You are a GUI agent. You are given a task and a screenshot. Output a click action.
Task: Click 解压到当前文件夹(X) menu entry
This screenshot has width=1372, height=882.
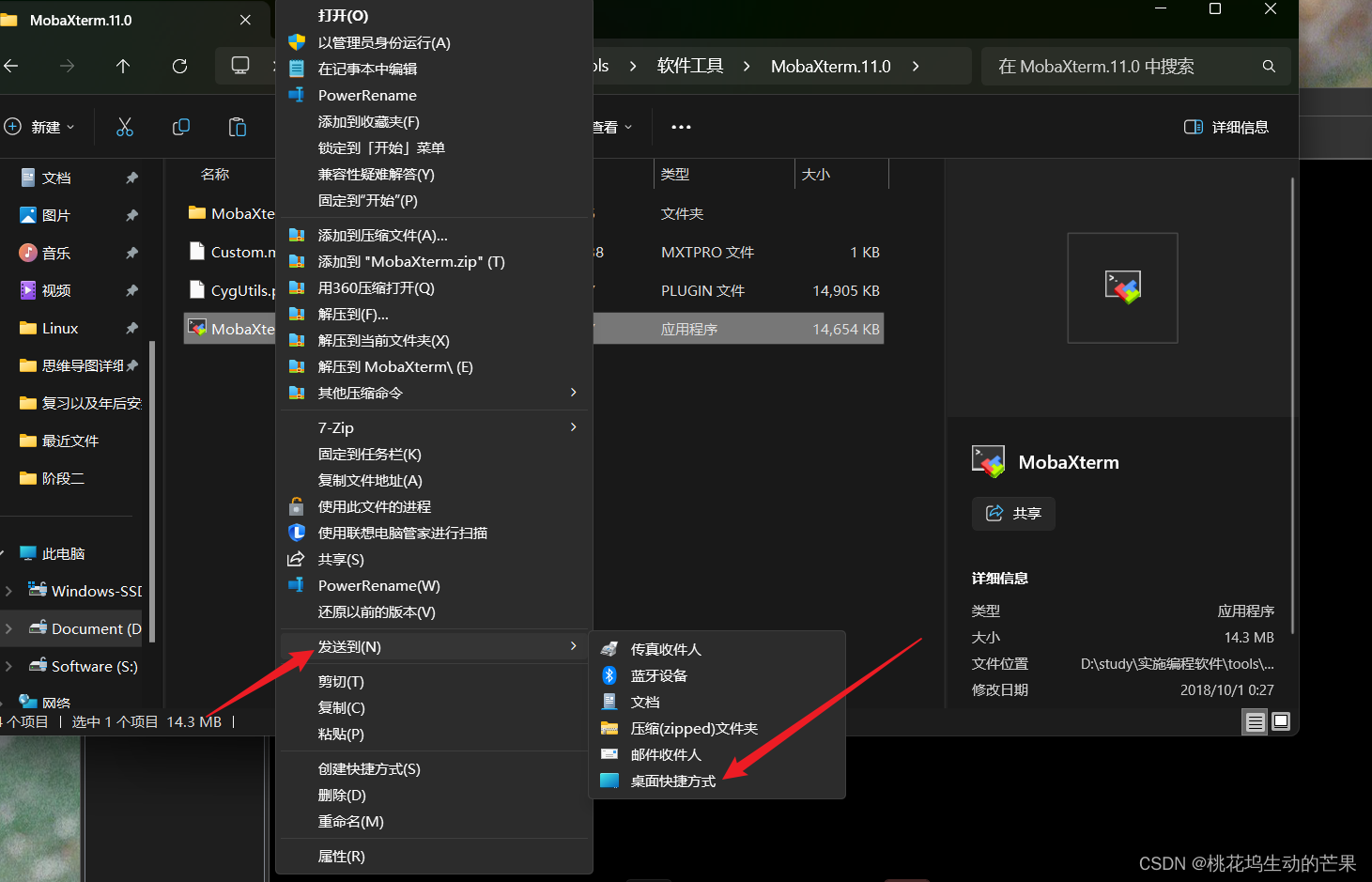434,340
